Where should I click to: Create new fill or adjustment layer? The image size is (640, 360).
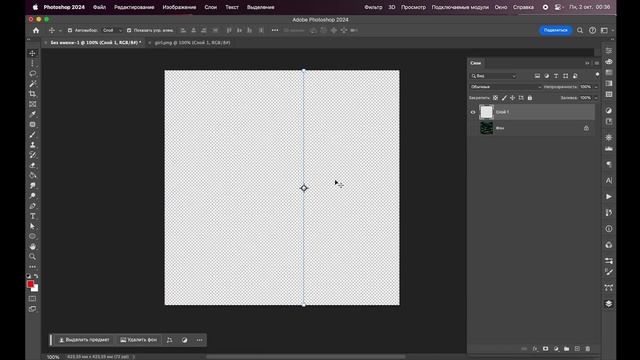click(556, 349)
